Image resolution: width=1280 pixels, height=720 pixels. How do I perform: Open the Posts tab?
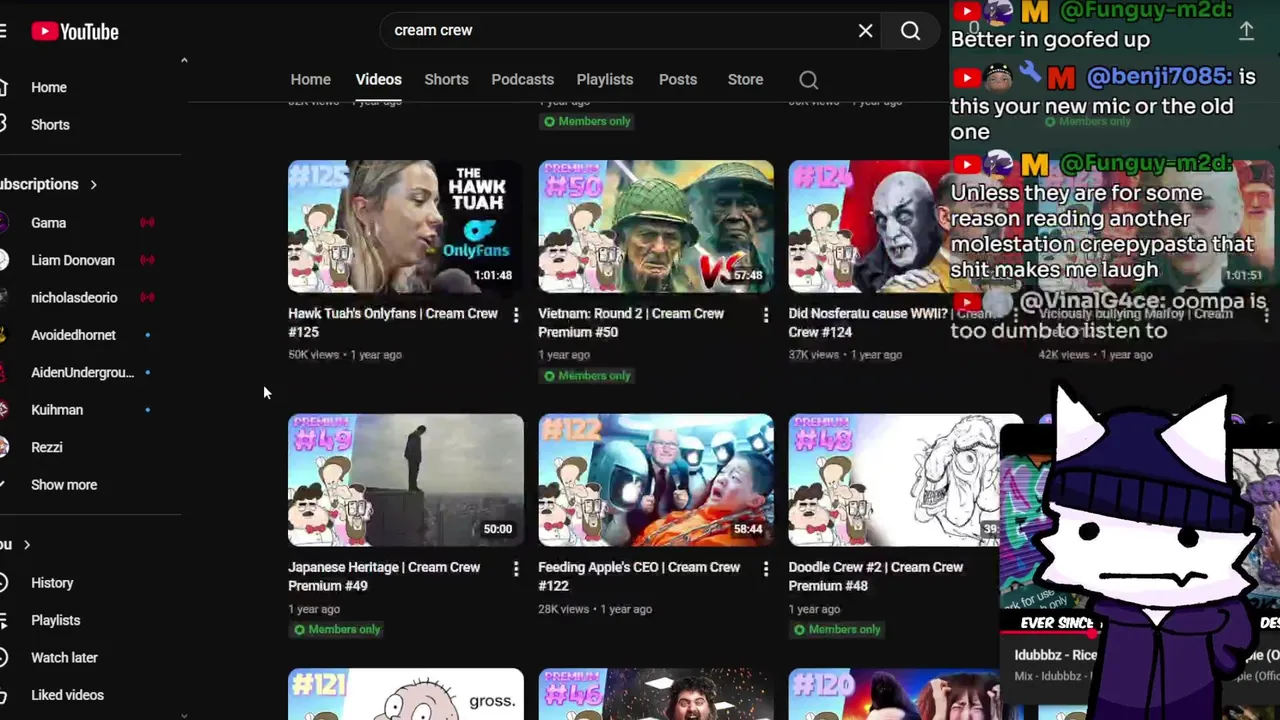[x=677, y=79]
